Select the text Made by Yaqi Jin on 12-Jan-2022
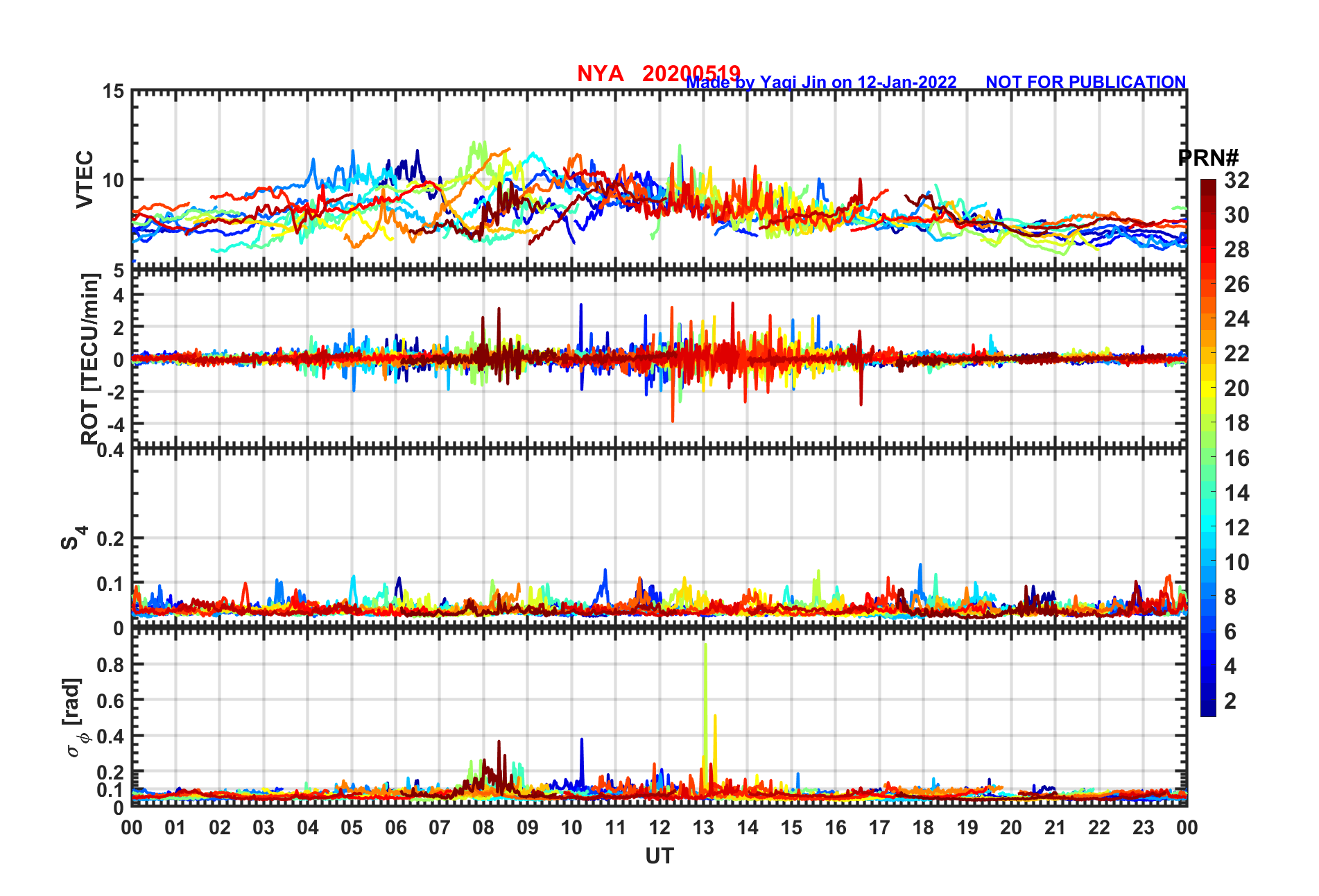The width and height of the screenshot is (1319, 896). click(822, 83)
